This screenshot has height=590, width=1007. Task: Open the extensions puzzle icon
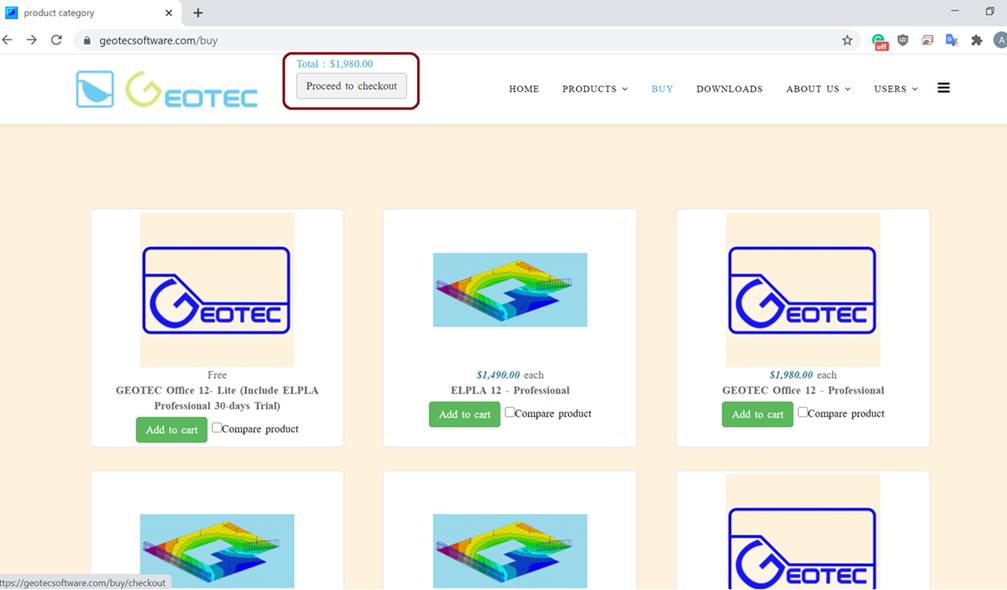[976, 40]
